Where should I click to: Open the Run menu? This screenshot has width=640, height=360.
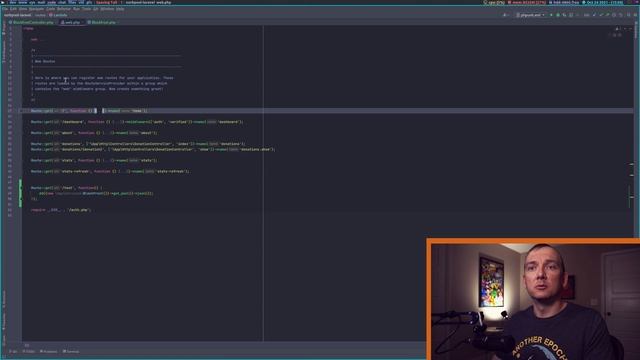coord(76,9)
